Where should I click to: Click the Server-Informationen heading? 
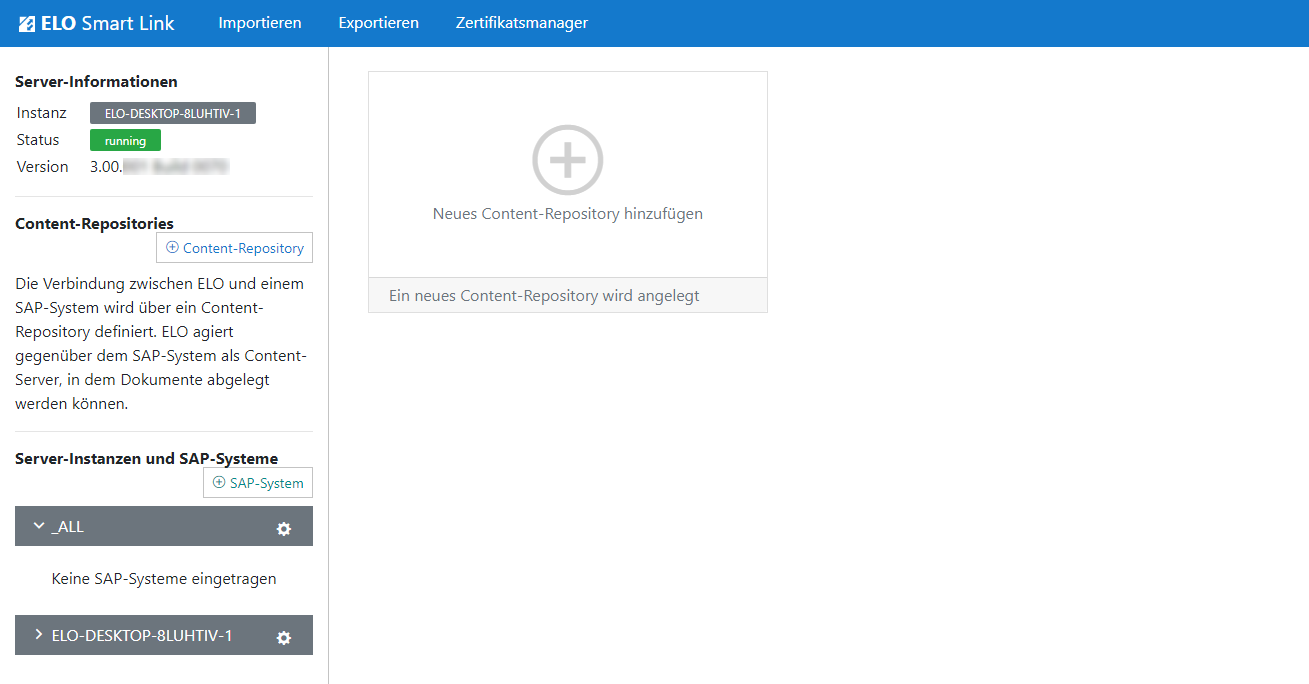[96, 82]
